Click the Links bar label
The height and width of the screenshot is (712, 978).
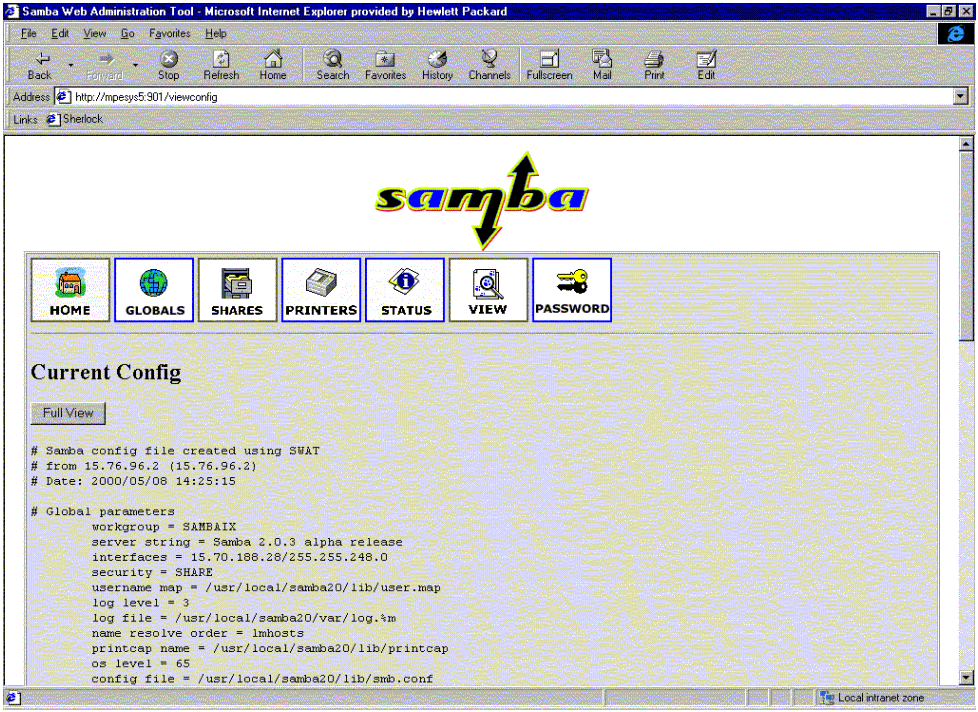(26, 119)
